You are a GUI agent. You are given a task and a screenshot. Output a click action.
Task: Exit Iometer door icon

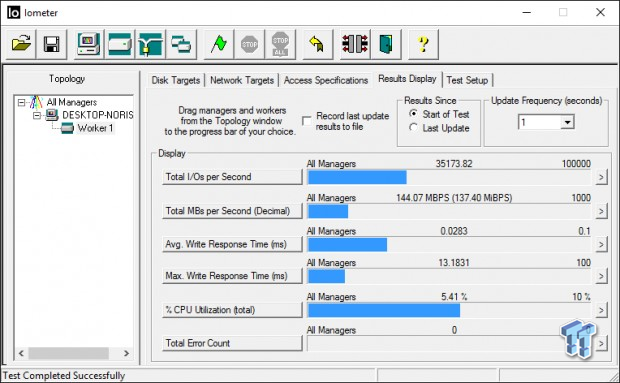click(386, 44)
